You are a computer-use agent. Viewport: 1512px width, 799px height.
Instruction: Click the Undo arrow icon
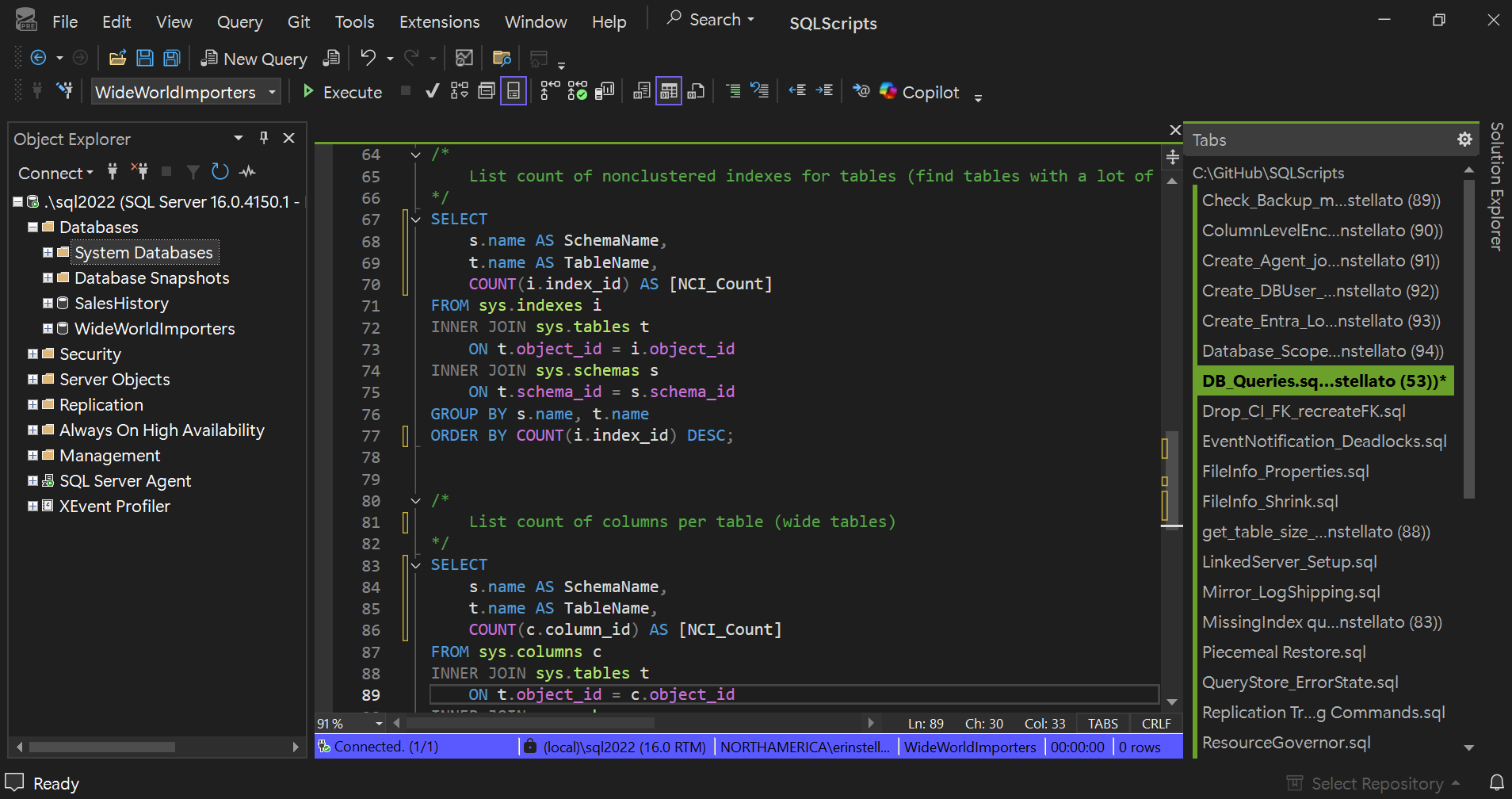click(x=368, y=58)
